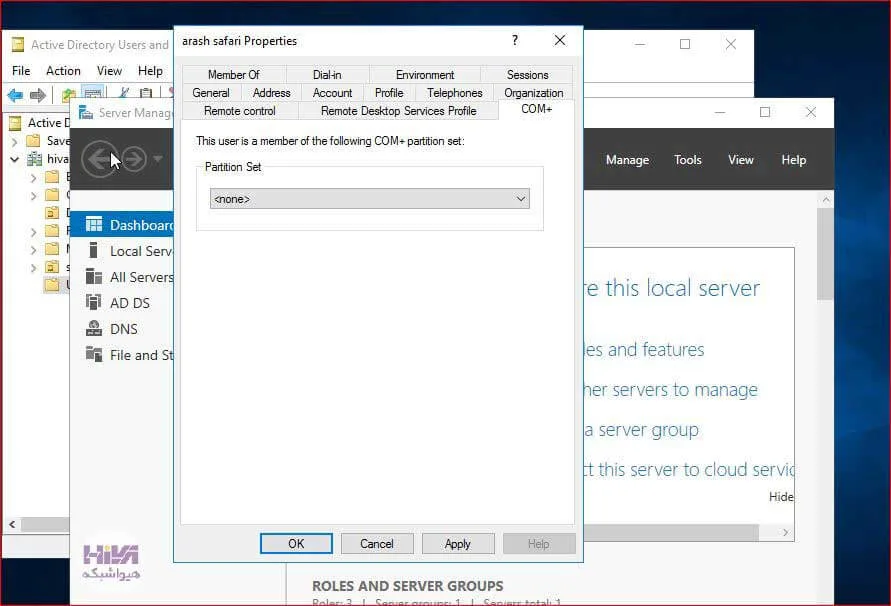Select the hiva domain node in tree
This screenshot has width=891, height=606.
(50, 159)
